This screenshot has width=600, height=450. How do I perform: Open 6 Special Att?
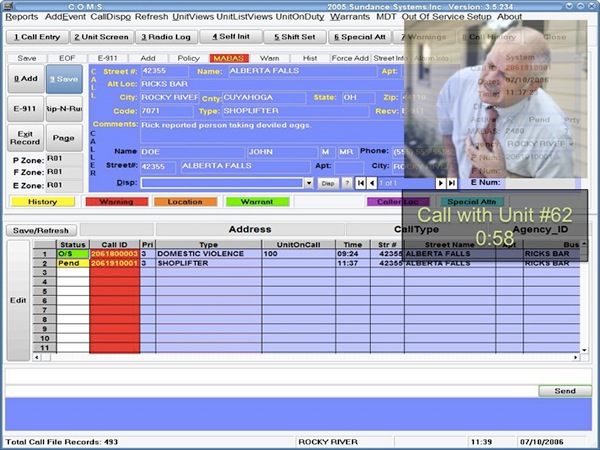[359, 37]
